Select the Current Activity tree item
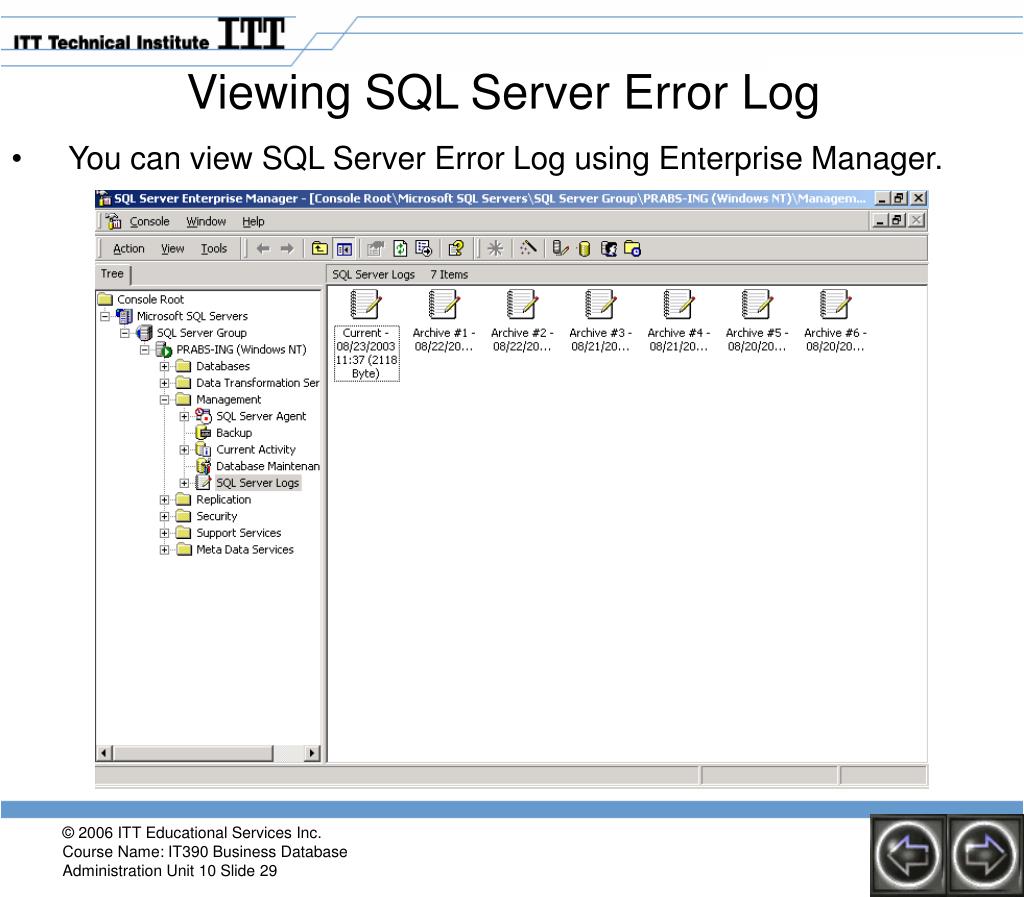The height and width of the screenshot is (897, 1024). (x=255, y=450)
